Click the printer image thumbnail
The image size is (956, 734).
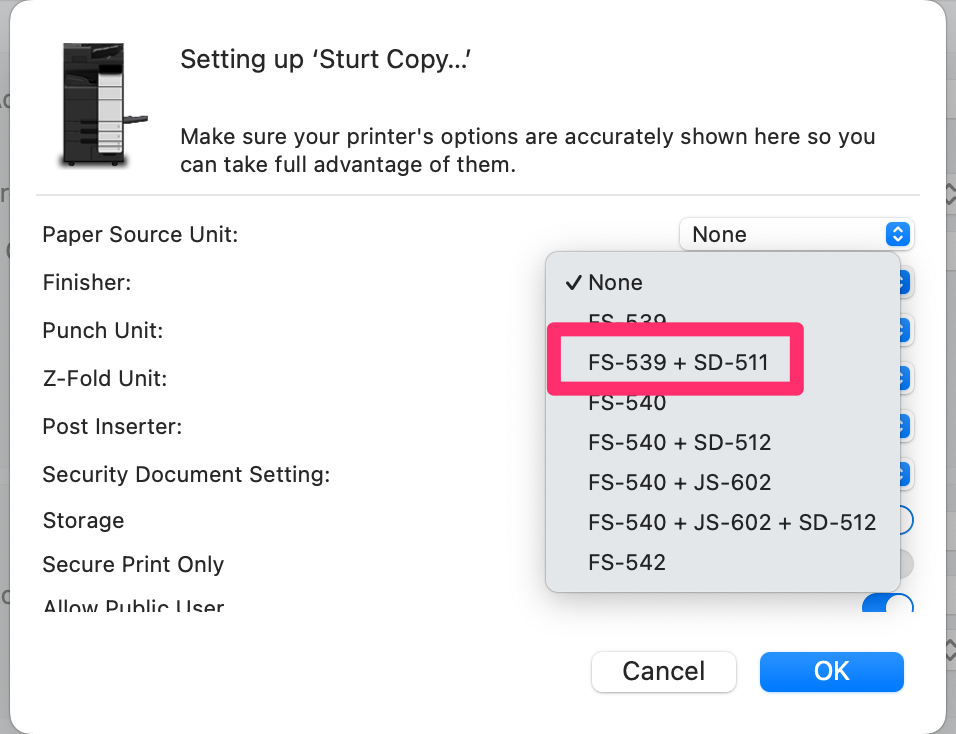point(93,105)
